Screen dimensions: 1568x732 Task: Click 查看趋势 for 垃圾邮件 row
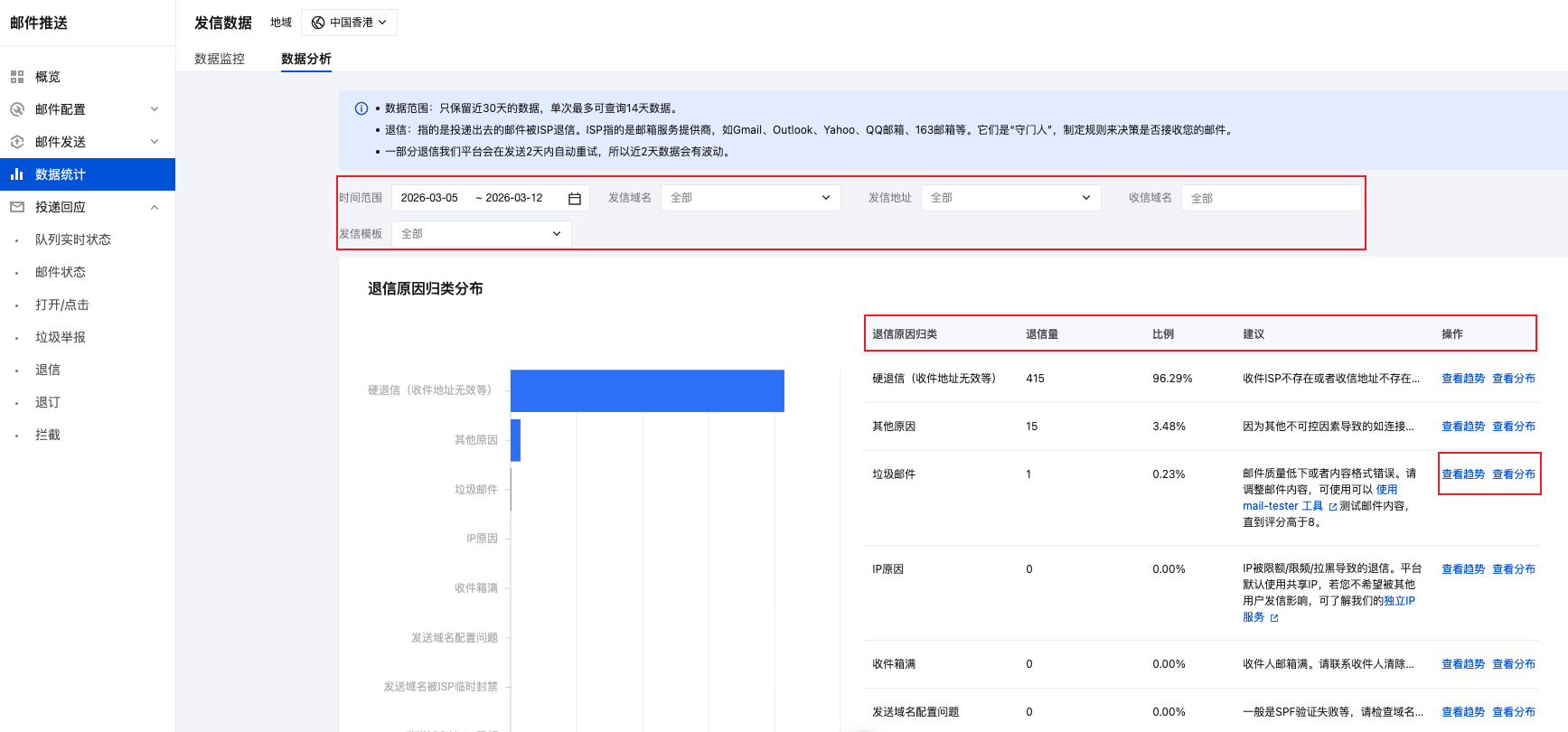pyautogui.click(x=1462, y=474)
